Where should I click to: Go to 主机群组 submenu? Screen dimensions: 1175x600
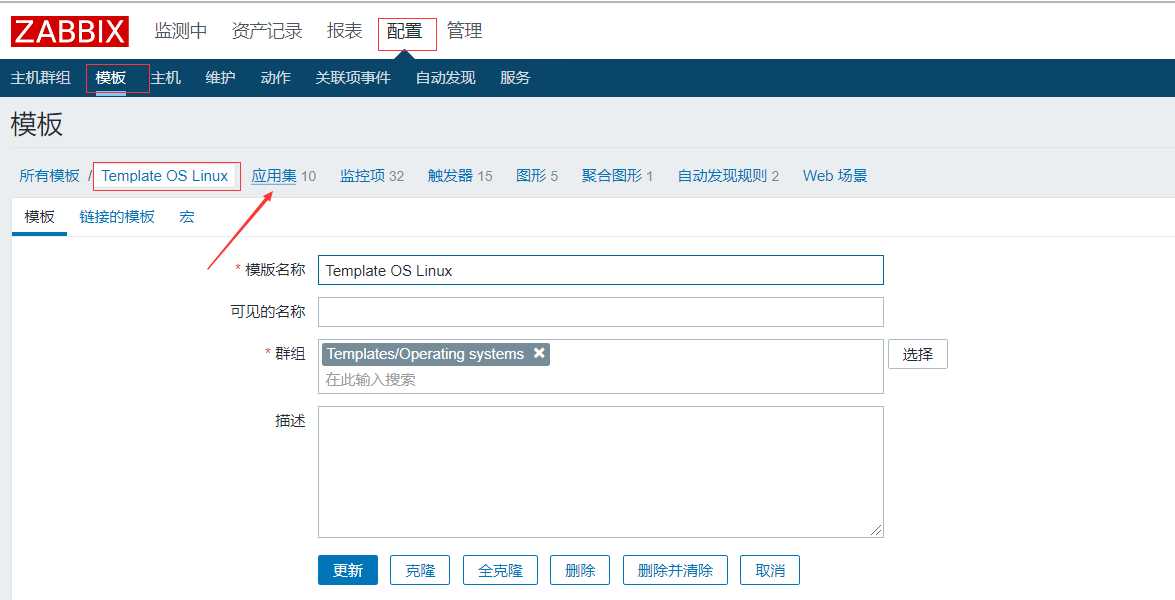tap(40, 78)
